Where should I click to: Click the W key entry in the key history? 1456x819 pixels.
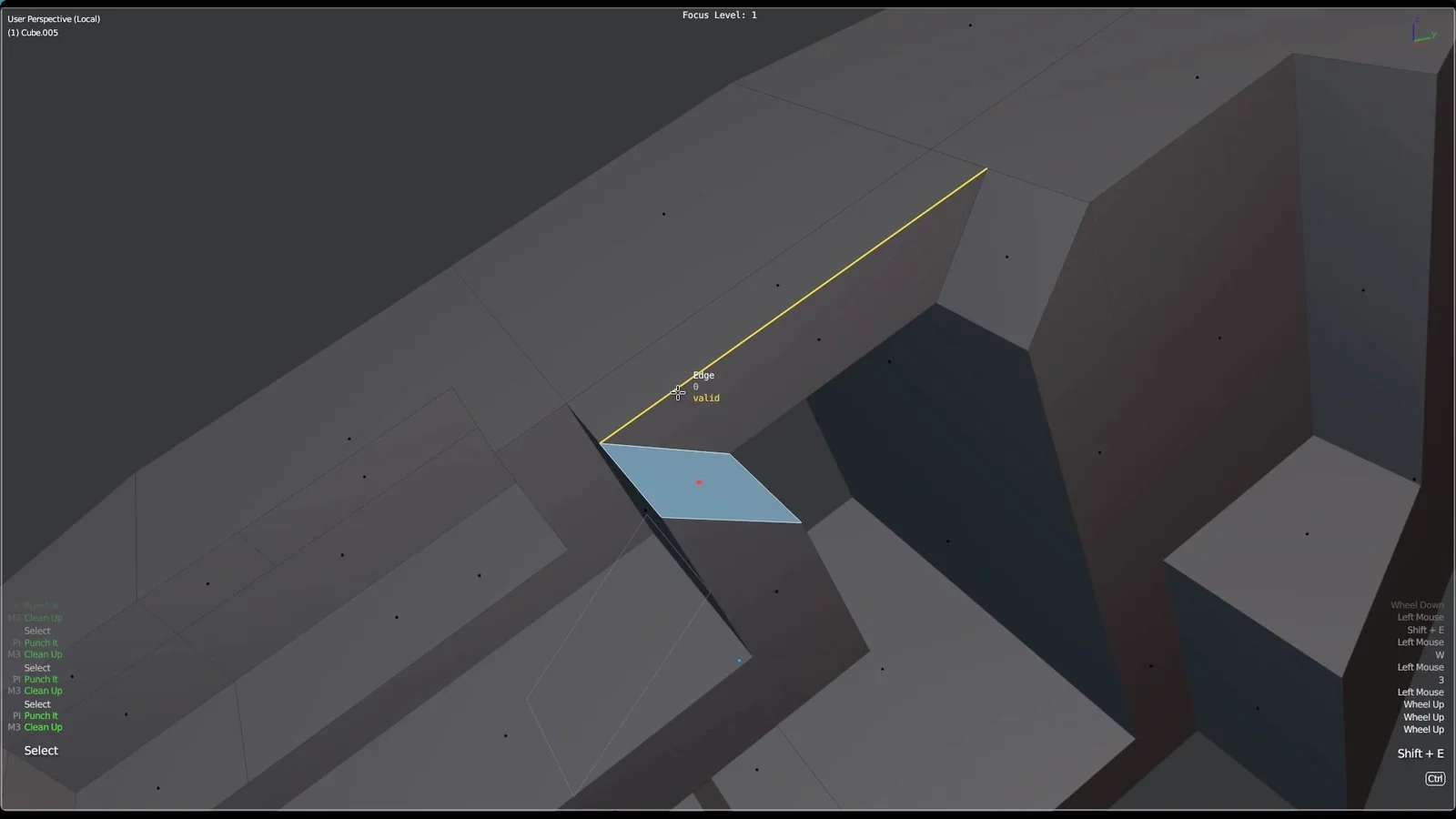[1440, 654]
